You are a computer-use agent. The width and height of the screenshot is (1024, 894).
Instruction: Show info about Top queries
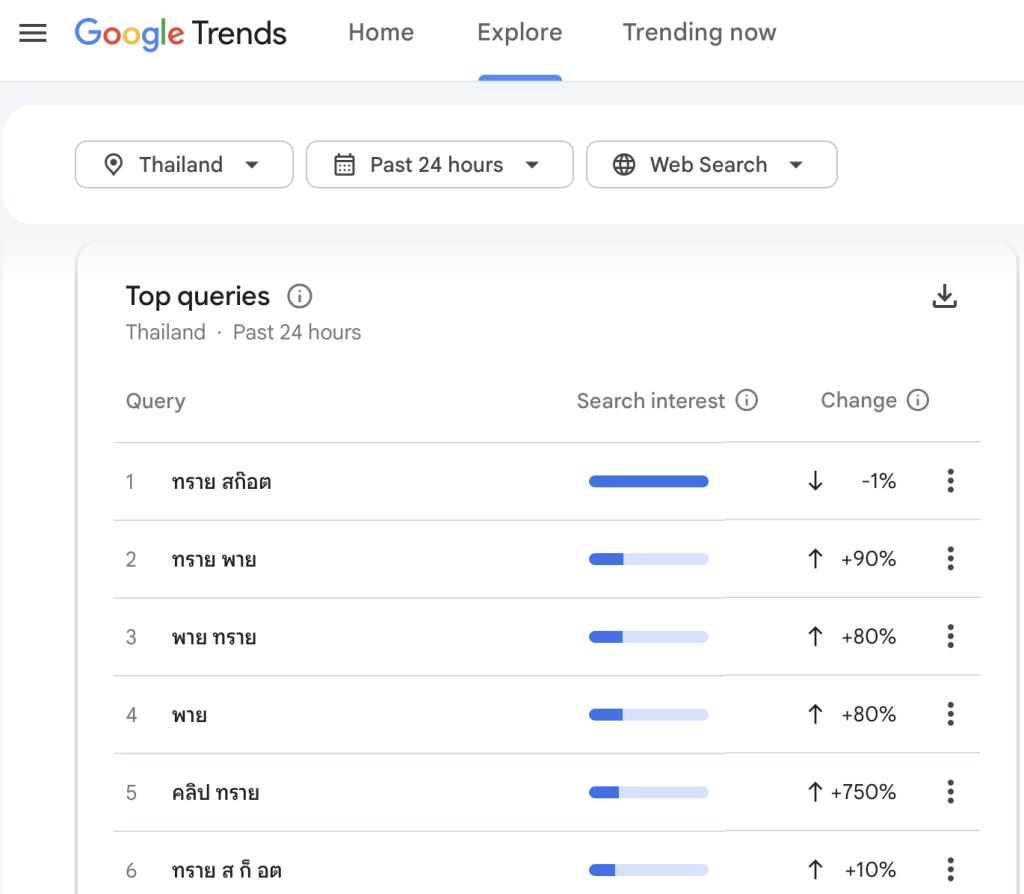[300, 296]
